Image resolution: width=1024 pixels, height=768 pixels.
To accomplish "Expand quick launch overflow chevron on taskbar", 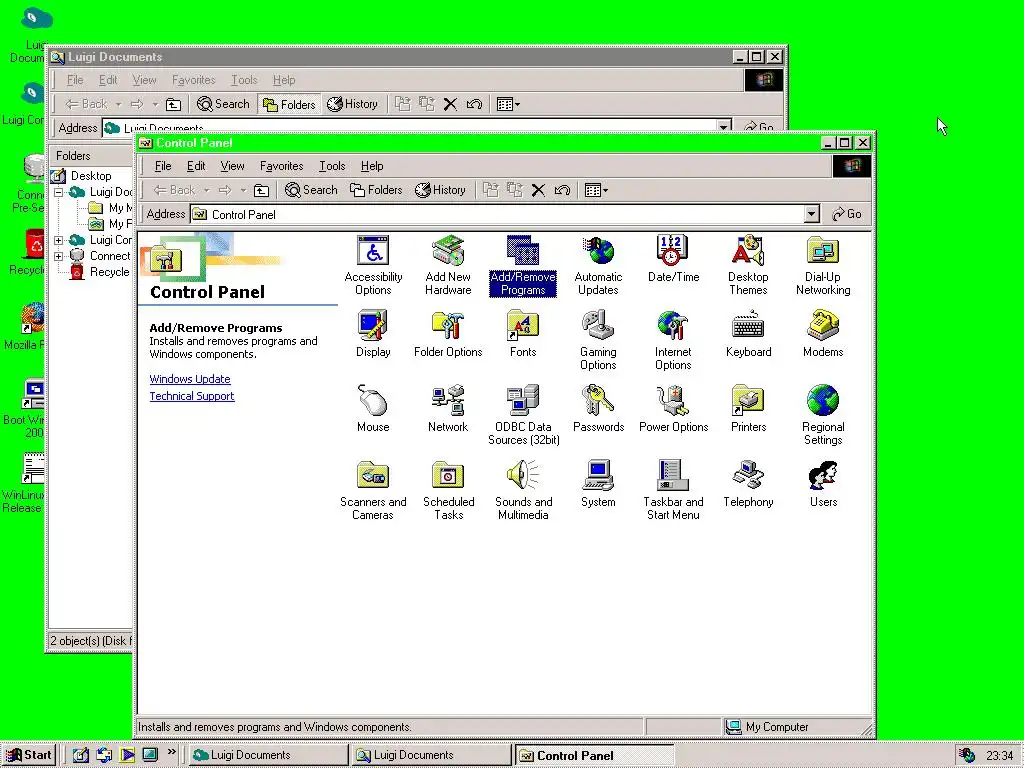I will [x=172, y=752].
